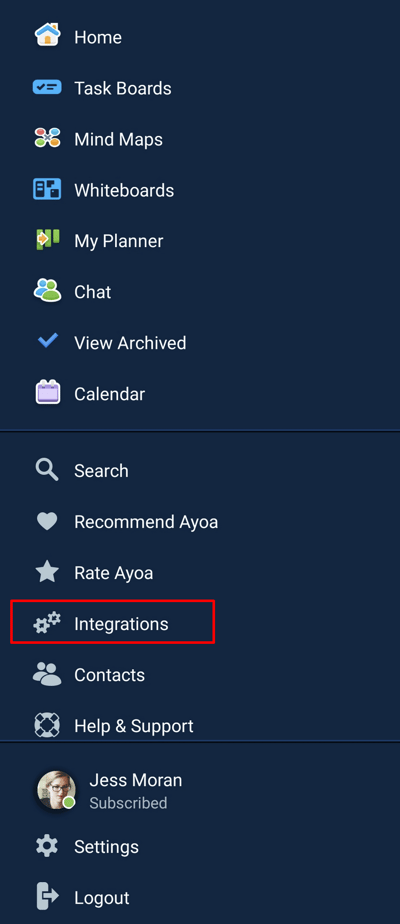
Task: Select the Mind Maps colorful nodes icon
Action: coord(47,138)
